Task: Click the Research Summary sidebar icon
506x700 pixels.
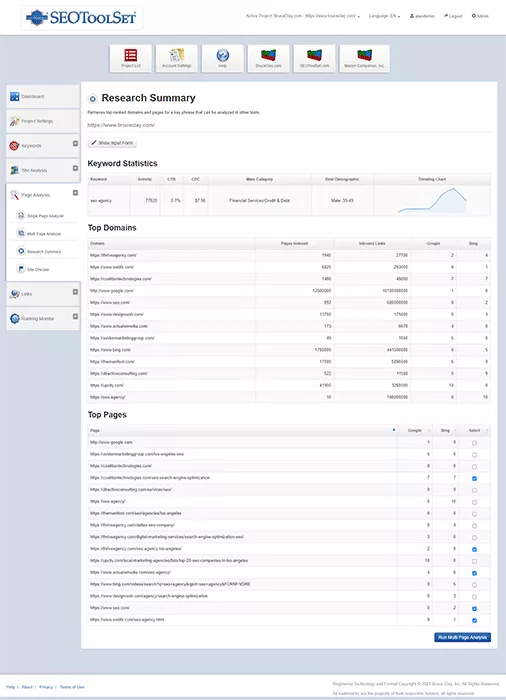Action: (x=21, y=251)
